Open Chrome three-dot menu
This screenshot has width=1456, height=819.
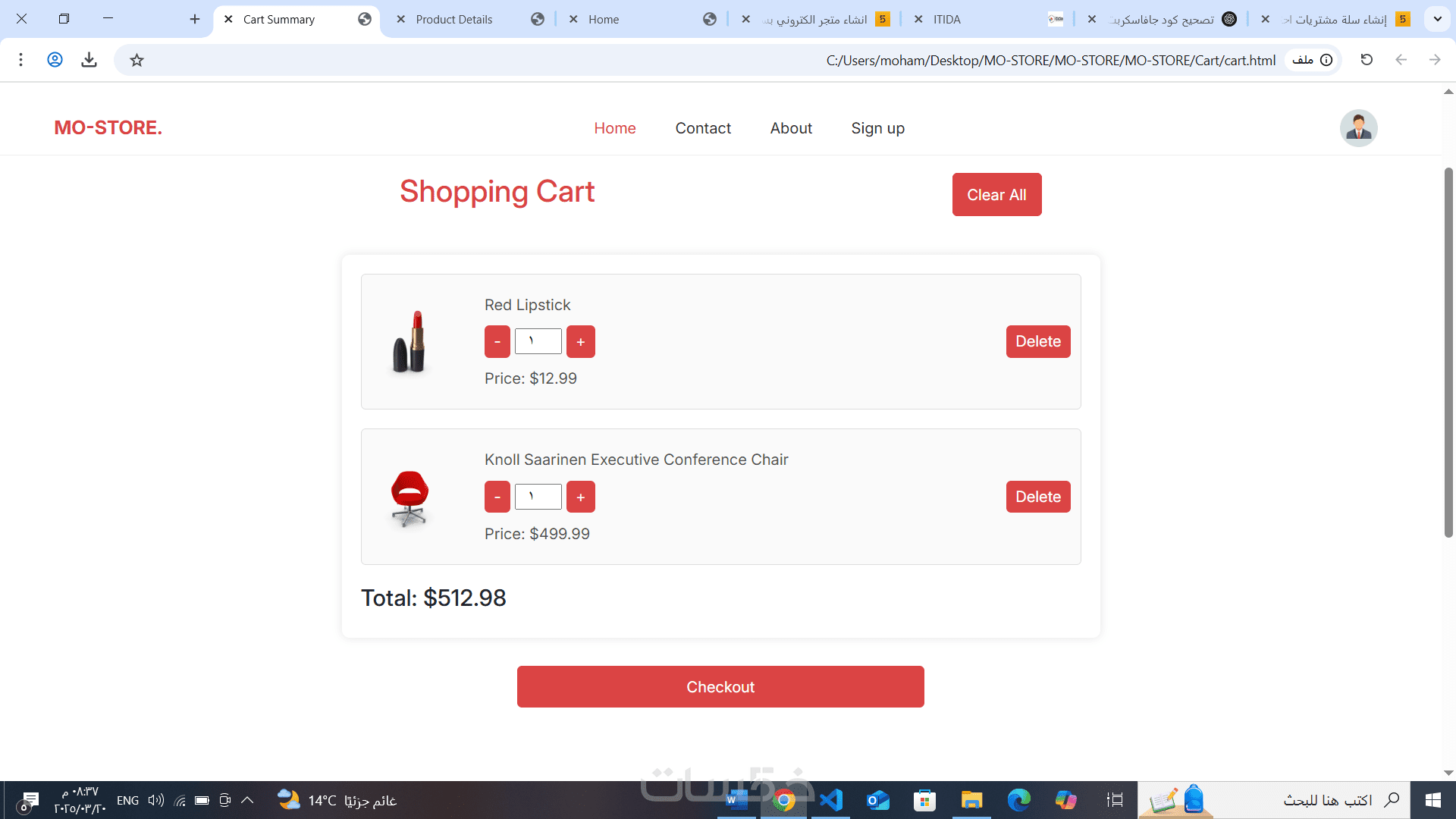click(20, 60)
